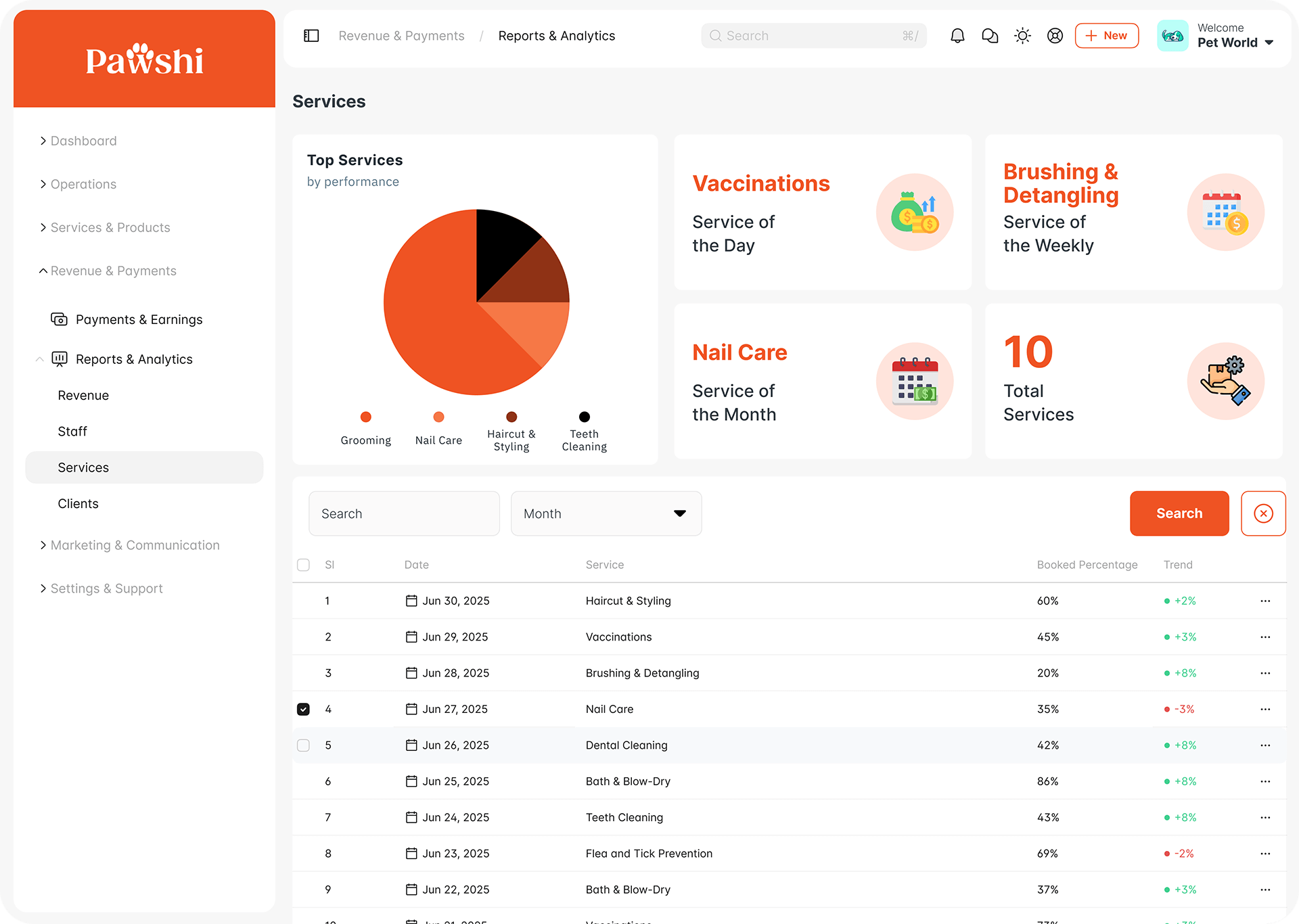Check the select-all header checkbox
Screen dimensions: 1299x924
coord(303,565)
